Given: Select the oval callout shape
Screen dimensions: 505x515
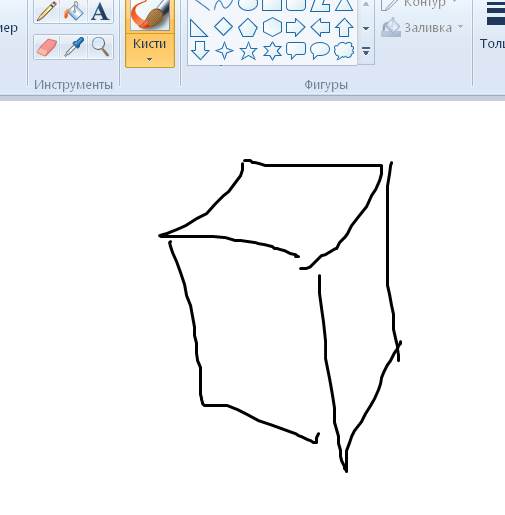Looking at the screenshot, I should (320, 51).
